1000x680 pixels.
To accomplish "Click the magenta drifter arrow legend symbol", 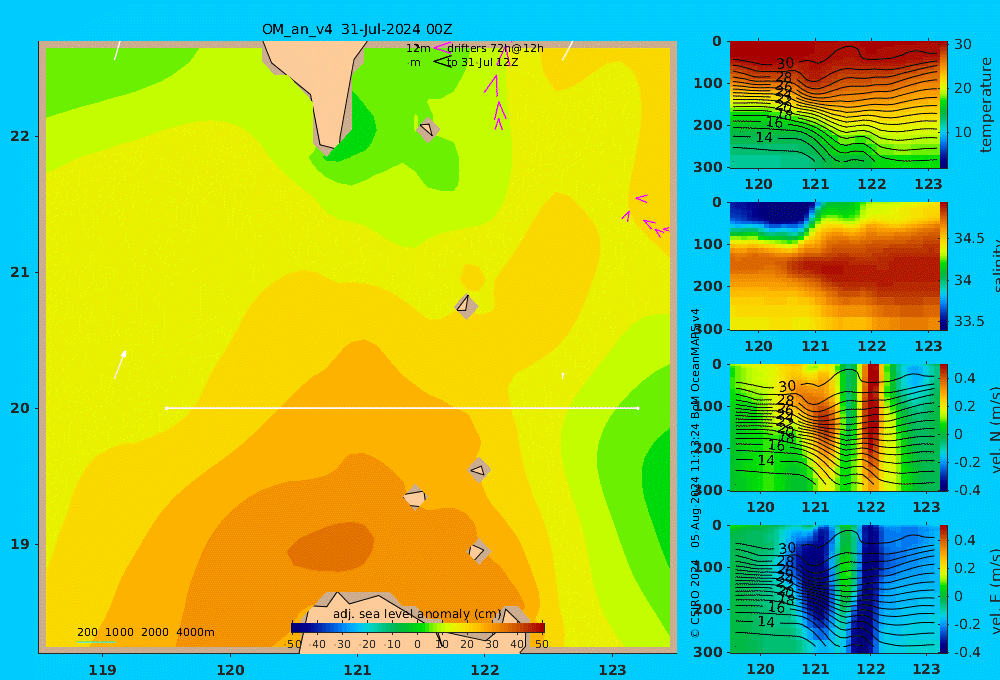I will coord(441,48).
